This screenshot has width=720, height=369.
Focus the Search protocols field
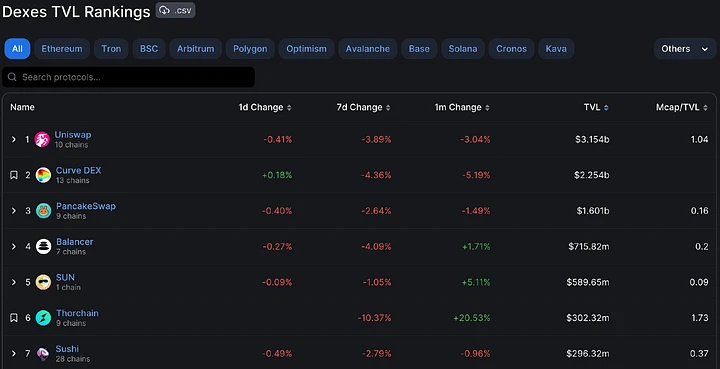(129, 77)
